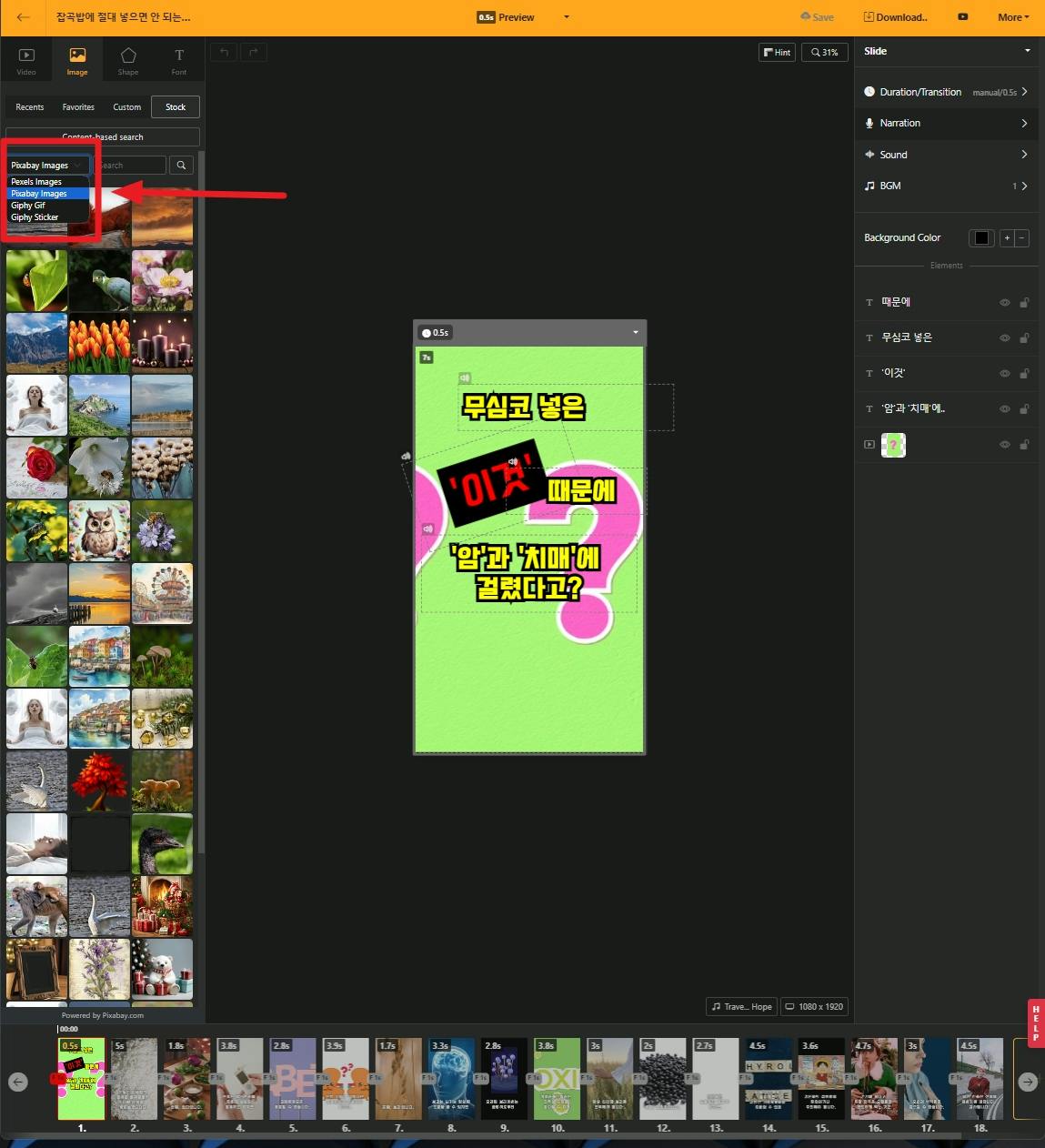
Task: Hide the question mark image element
Action: click(x=1005, y=445)
